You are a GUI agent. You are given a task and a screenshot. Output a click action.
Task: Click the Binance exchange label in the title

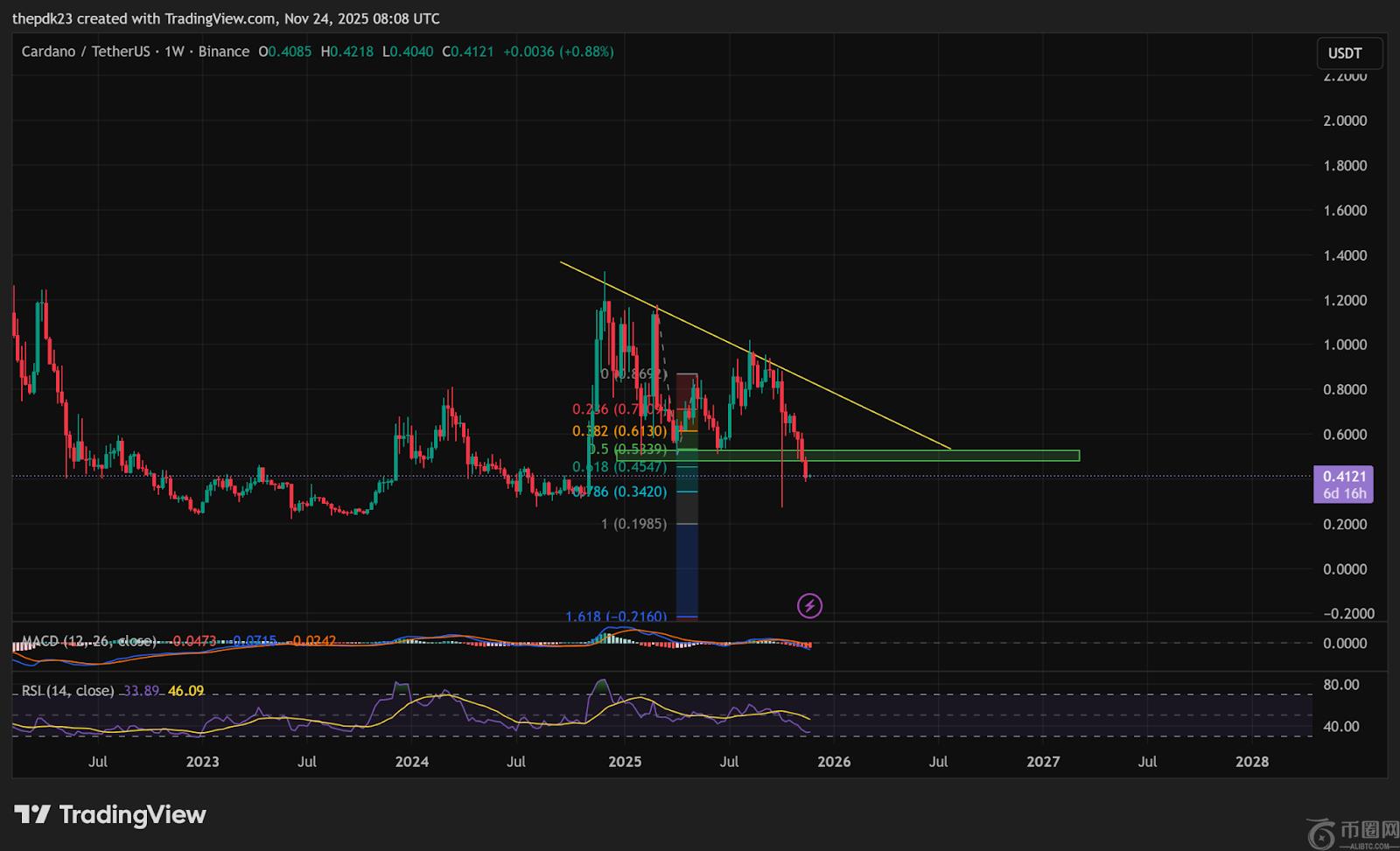[223, 52]
